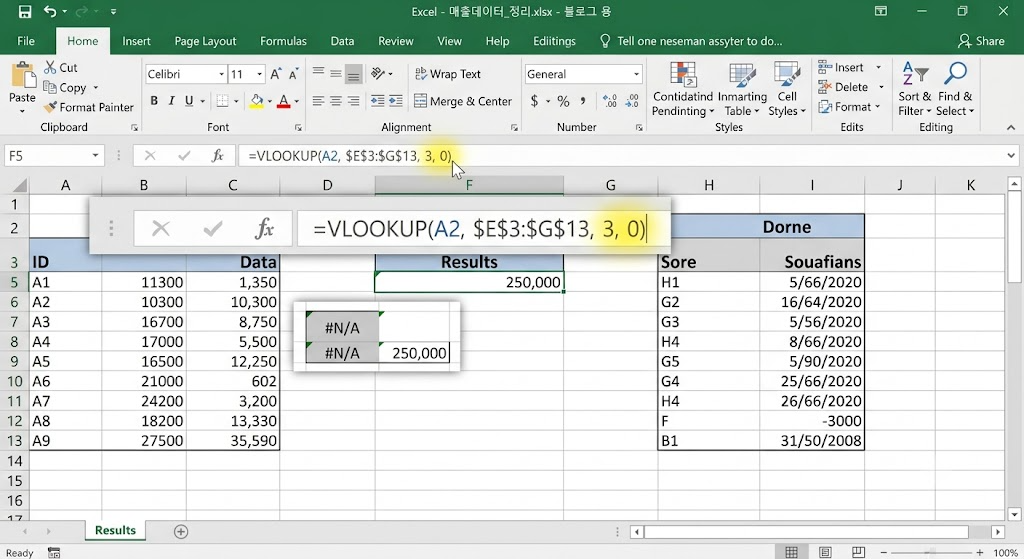Switch to Normal view in status bar
Viewport: 1024px width, 559px height.
[x=792, y=552]
